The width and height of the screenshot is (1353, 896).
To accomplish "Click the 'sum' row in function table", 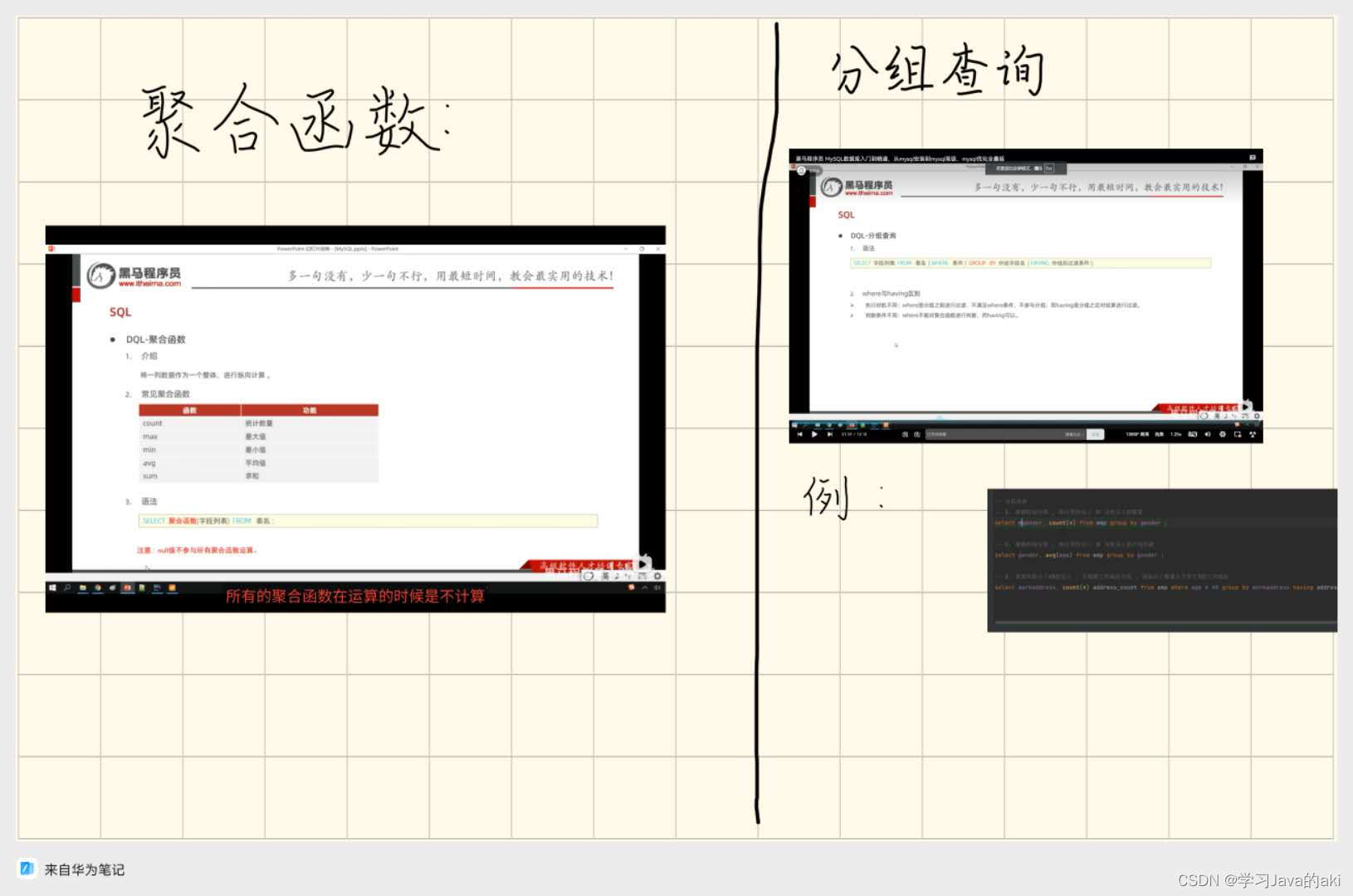I will 258,476.
